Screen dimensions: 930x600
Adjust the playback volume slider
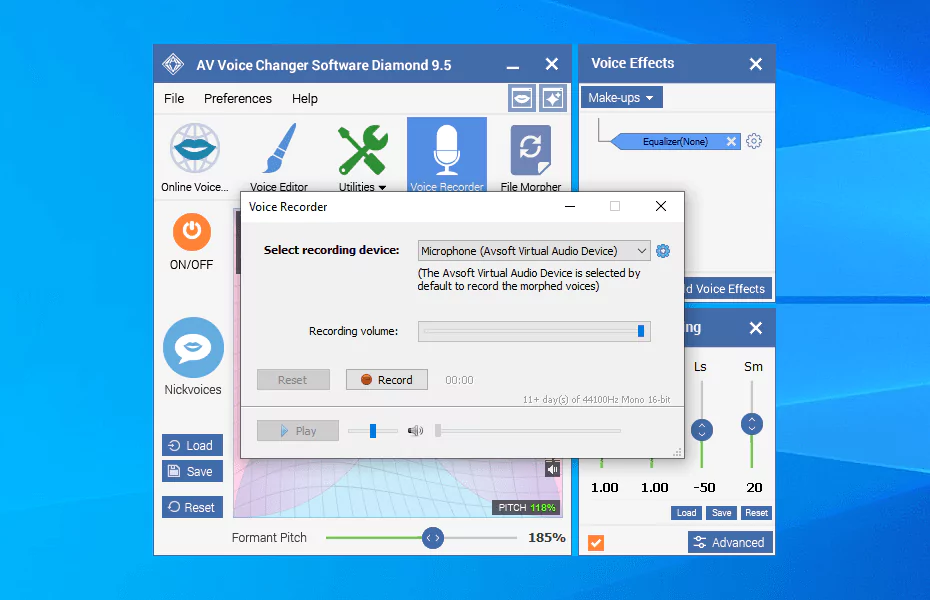coord(372,430)
